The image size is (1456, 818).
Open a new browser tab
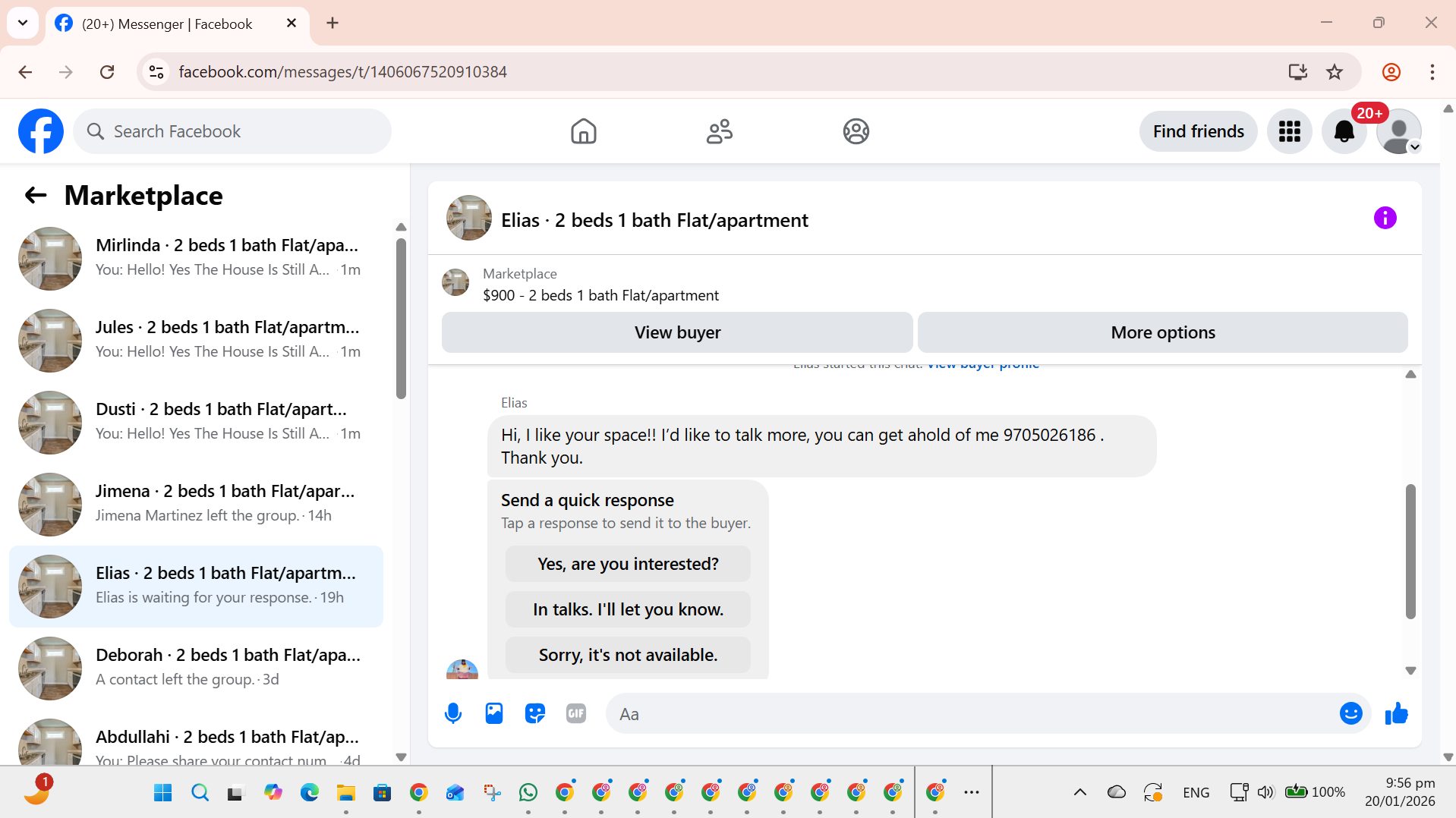[332, 24]
